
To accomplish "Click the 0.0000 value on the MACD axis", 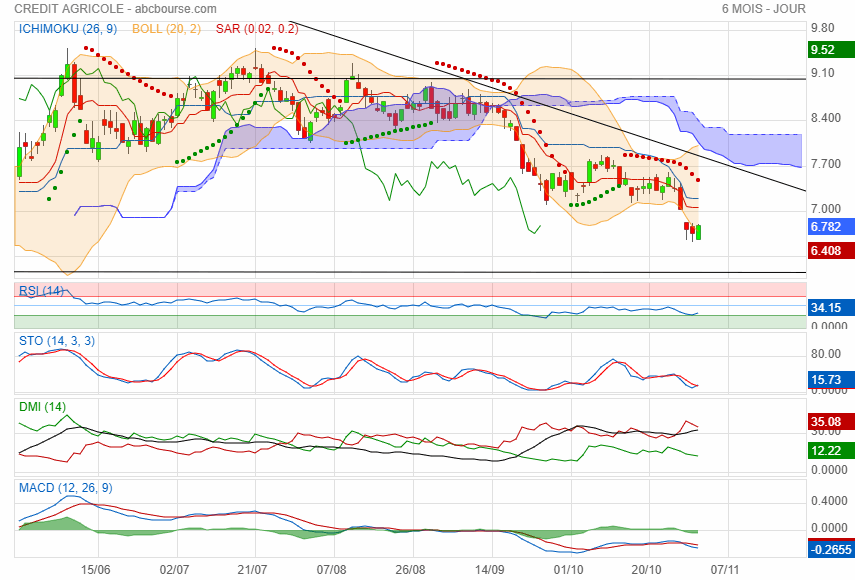I will 829,528.
